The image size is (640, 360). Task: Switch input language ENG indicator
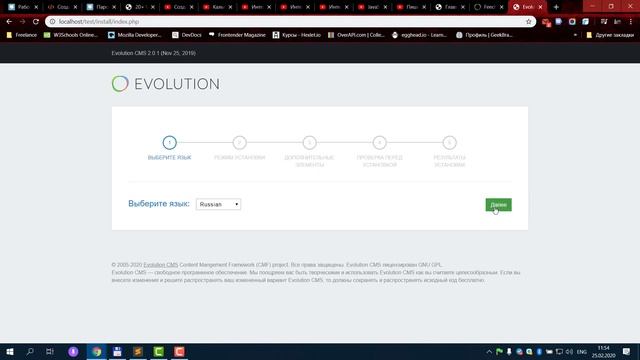(582, 352)
